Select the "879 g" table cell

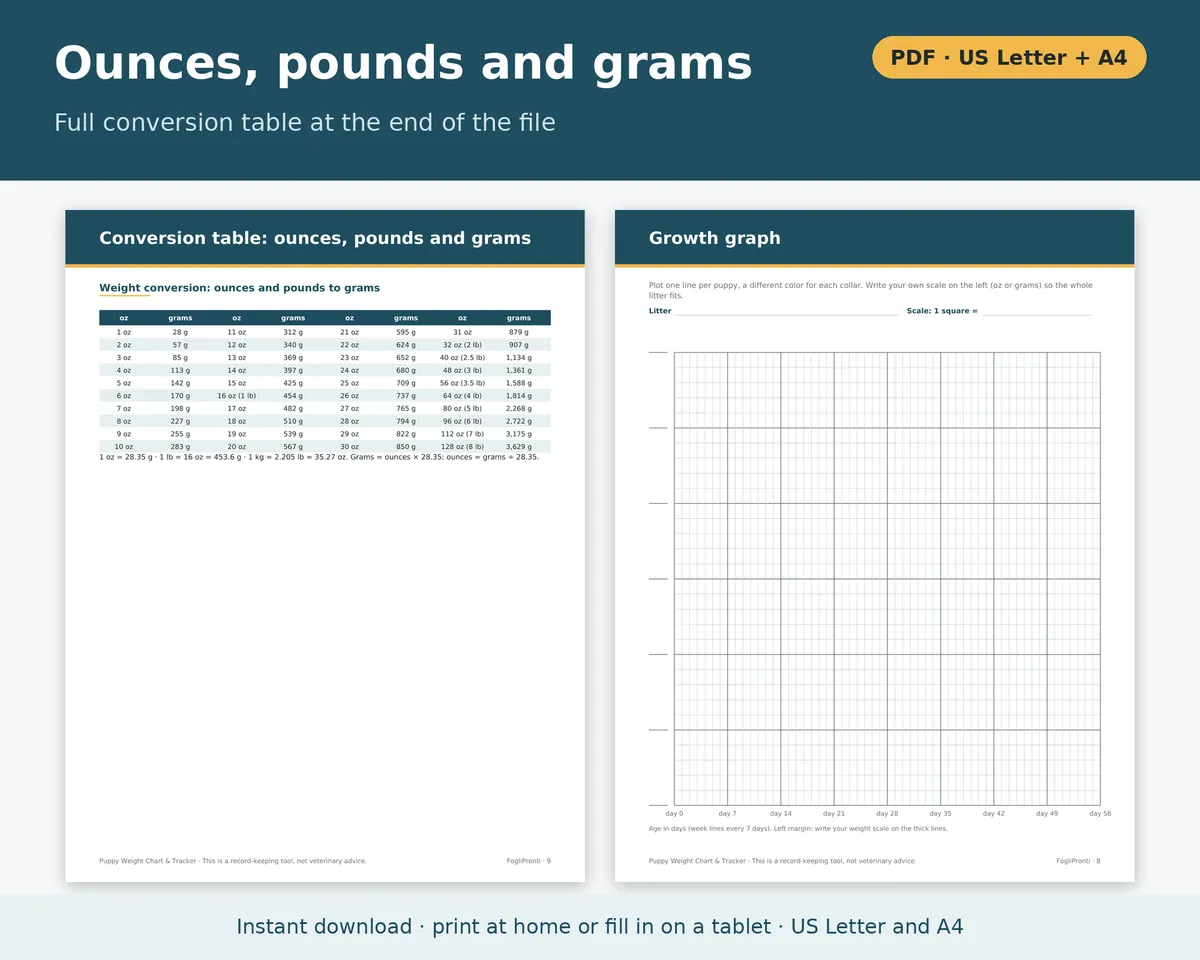(x=519, y=332)
